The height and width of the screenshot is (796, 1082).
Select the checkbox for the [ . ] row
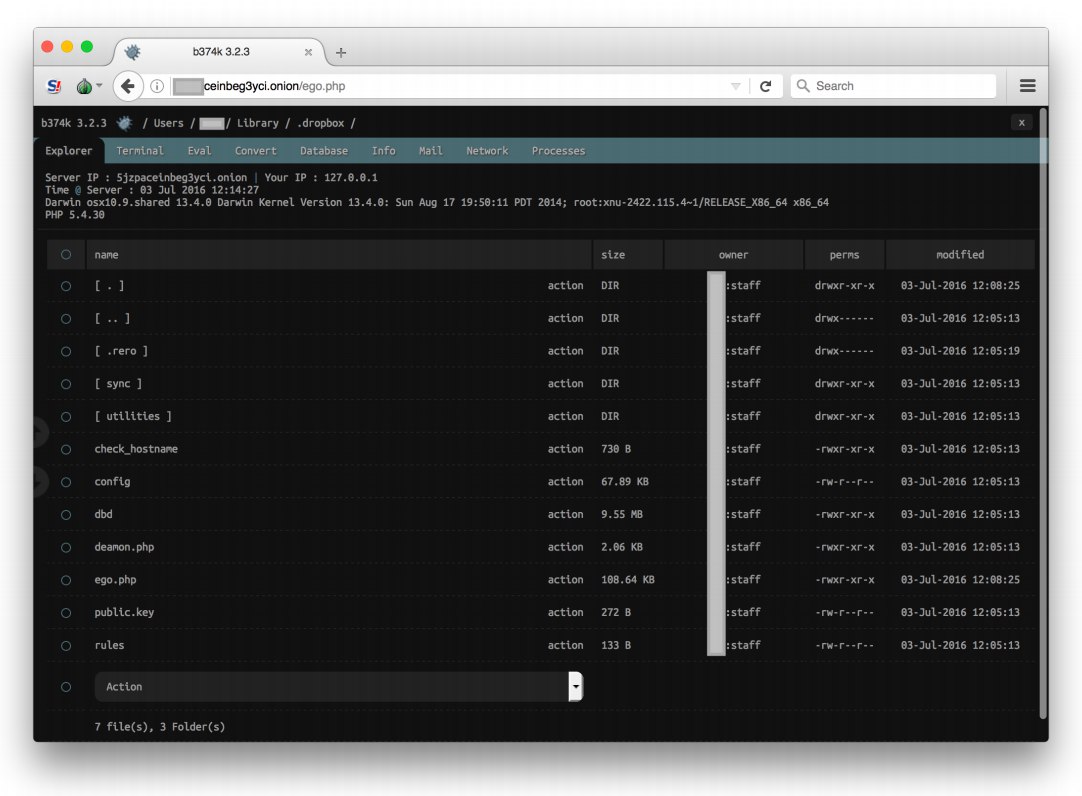coord(66,286)
